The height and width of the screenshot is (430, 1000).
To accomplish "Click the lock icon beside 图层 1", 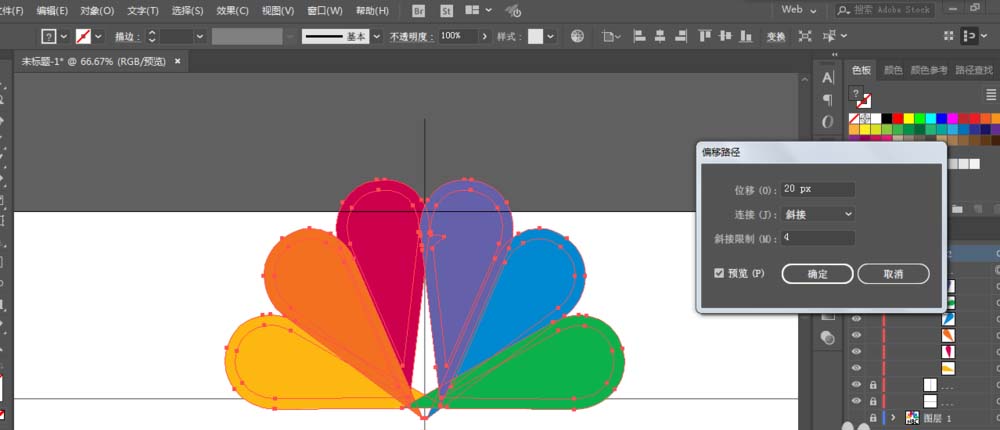I will click(873, 418).
